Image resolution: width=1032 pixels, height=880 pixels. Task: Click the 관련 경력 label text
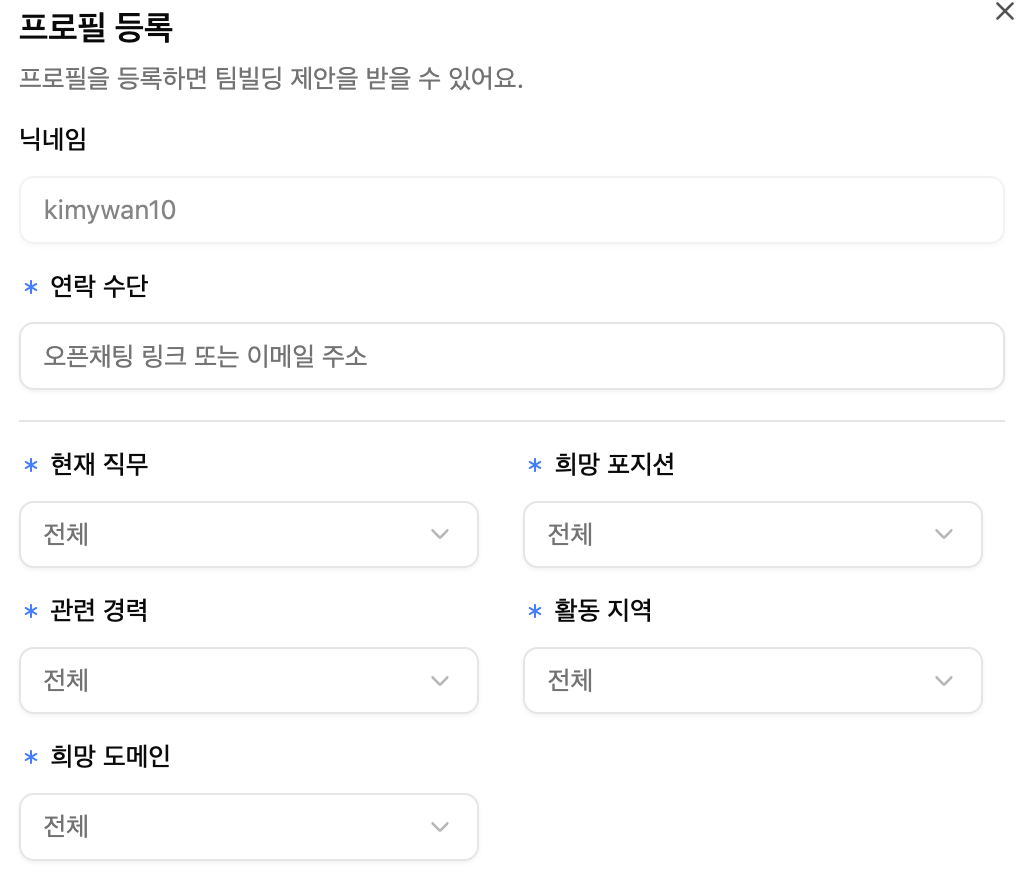coord(99,610)
